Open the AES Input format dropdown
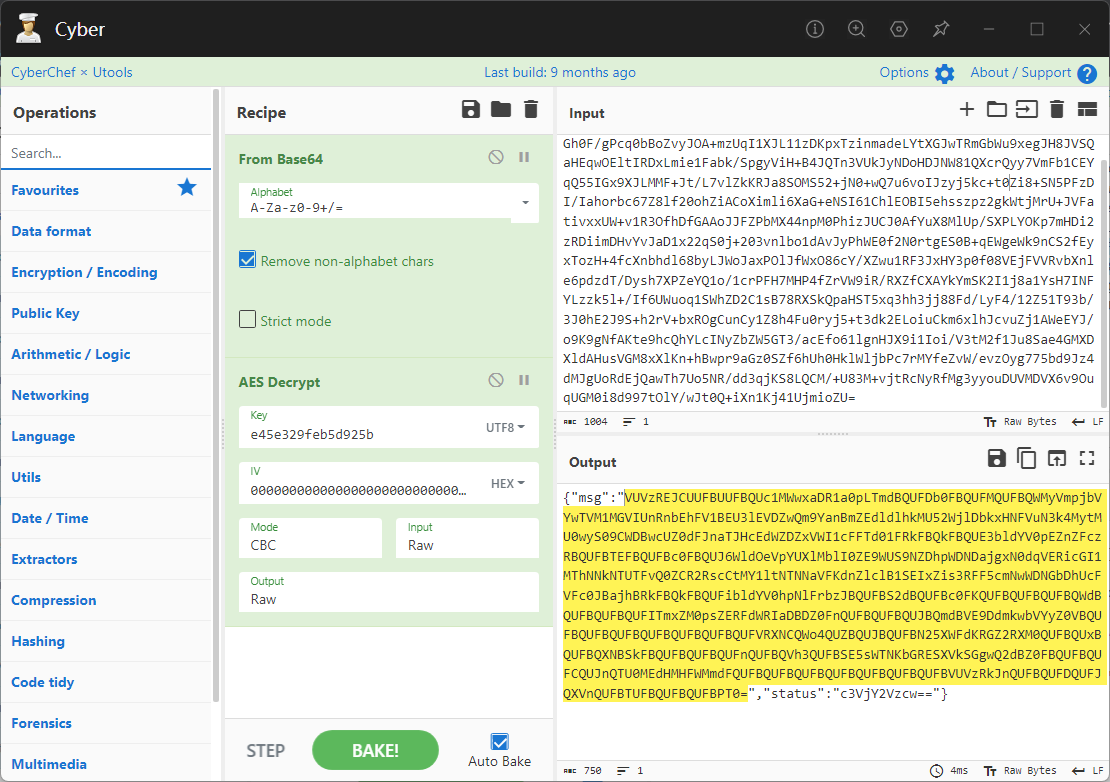Screen dimensions: 1110x782 (x=467, y=538)
